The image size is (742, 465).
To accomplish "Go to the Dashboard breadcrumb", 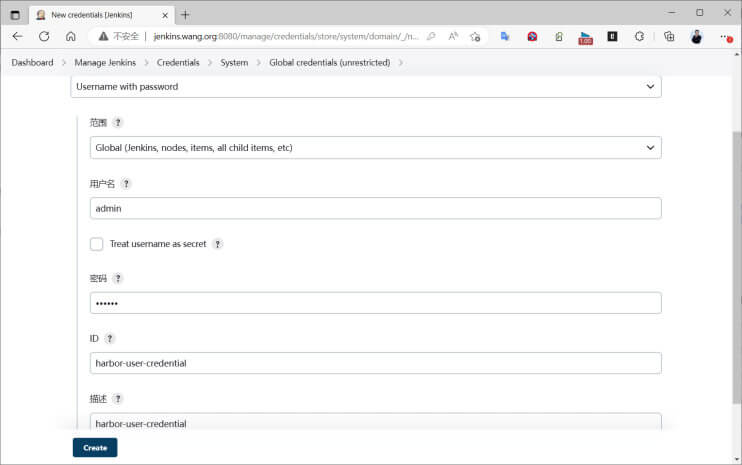I will (x=32, y=62).
